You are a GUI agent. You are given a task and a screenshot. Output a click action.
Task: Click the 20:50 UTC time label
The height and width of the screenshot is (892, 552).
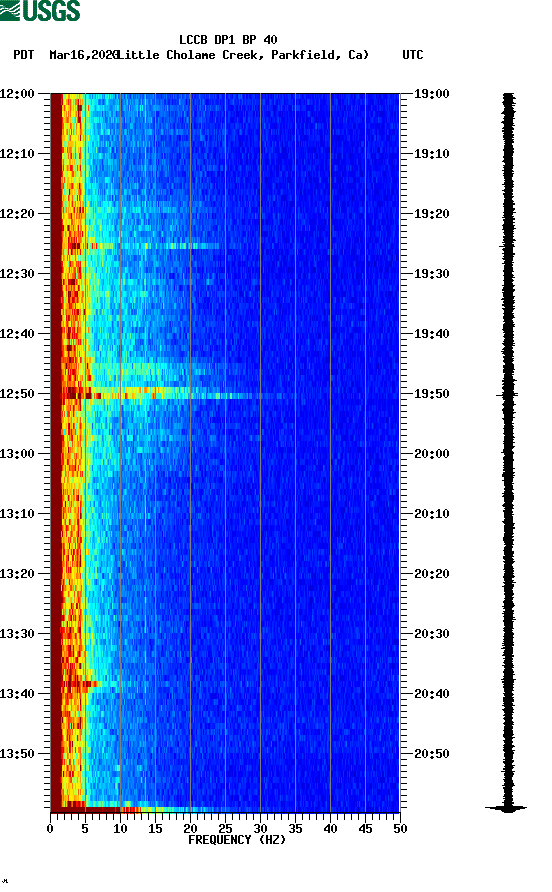pos(431,754)
